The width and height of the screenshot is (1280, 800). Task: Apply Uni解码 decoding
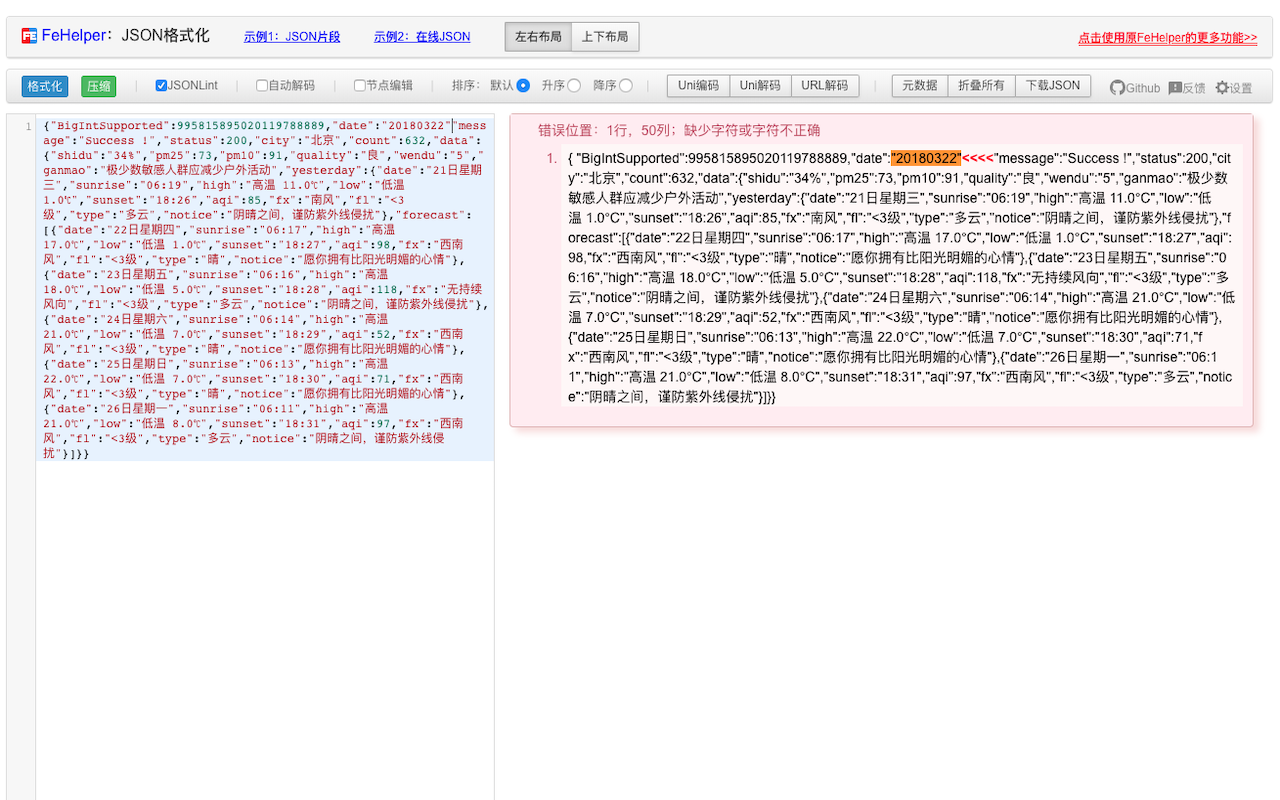click(760, 85)
